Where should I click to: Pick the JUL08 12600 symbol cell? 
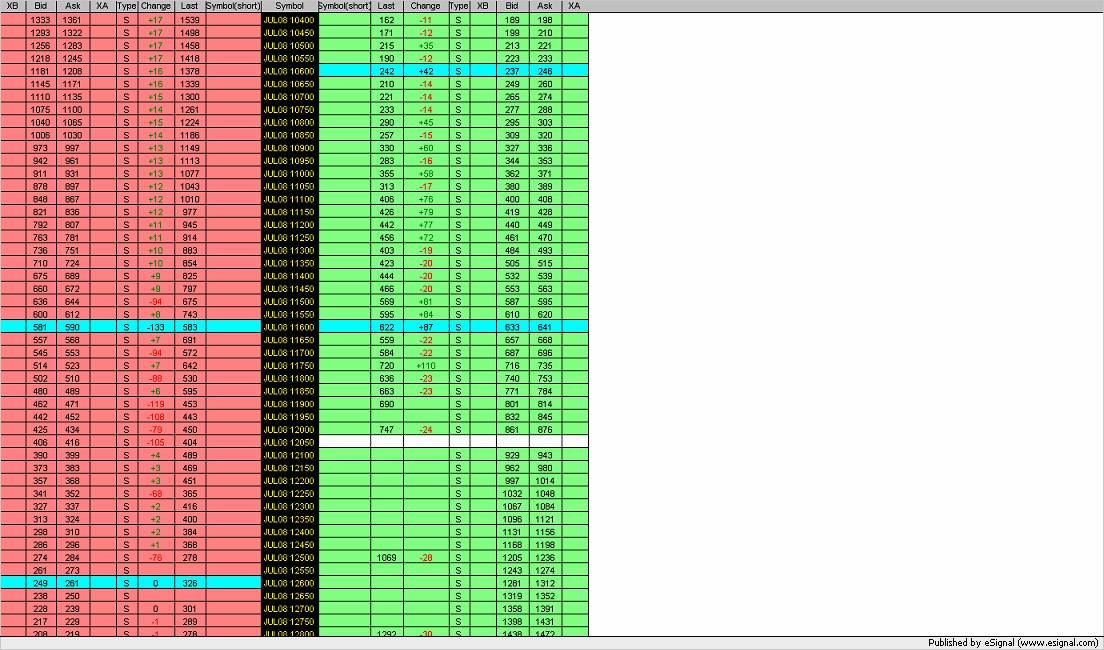pyautogui.click(x=289, y=583)
